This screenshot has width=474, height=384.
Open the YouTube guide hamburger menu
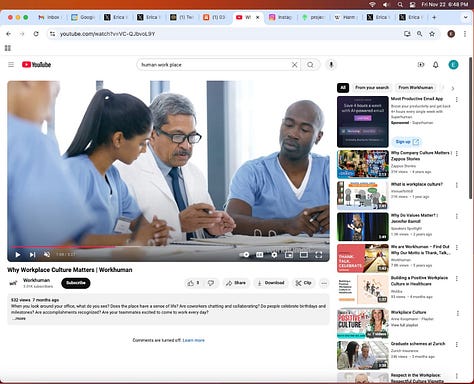coord(11,65)
